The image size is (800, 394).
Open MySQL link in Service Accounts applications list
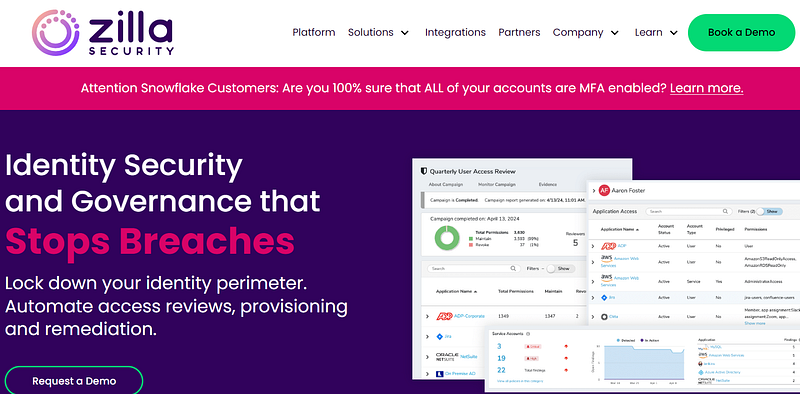click(717, 347)
